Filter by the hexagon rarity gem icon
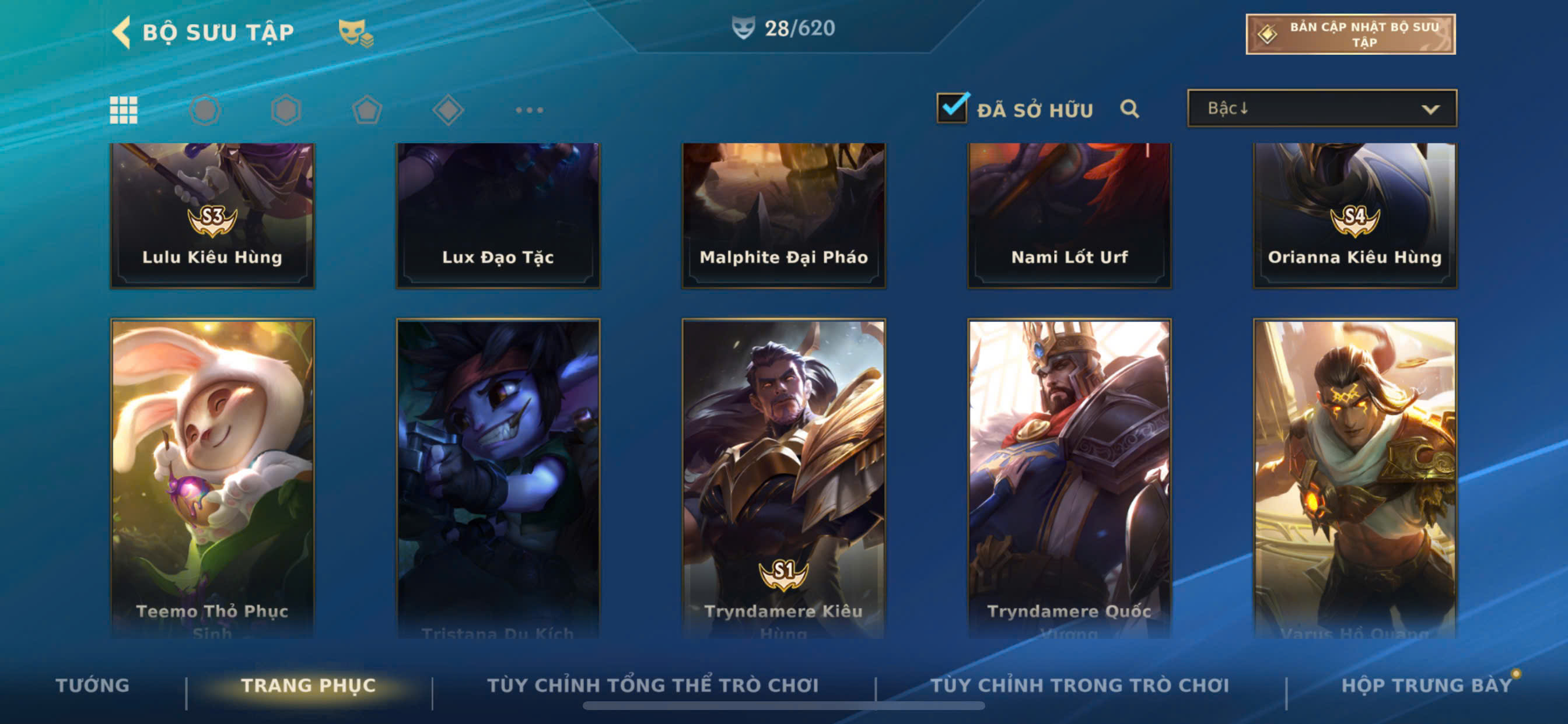 click(x=285, y=110)
